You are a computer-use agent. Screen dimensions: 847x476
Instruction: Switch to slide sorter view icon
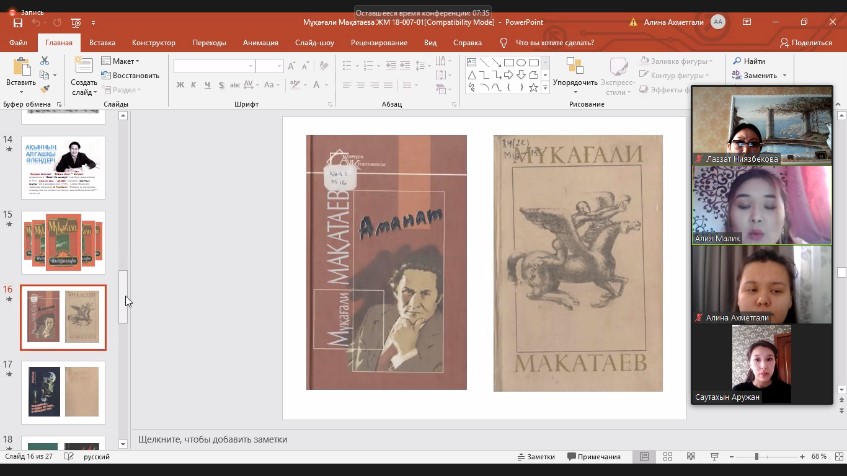pos(667,456)
